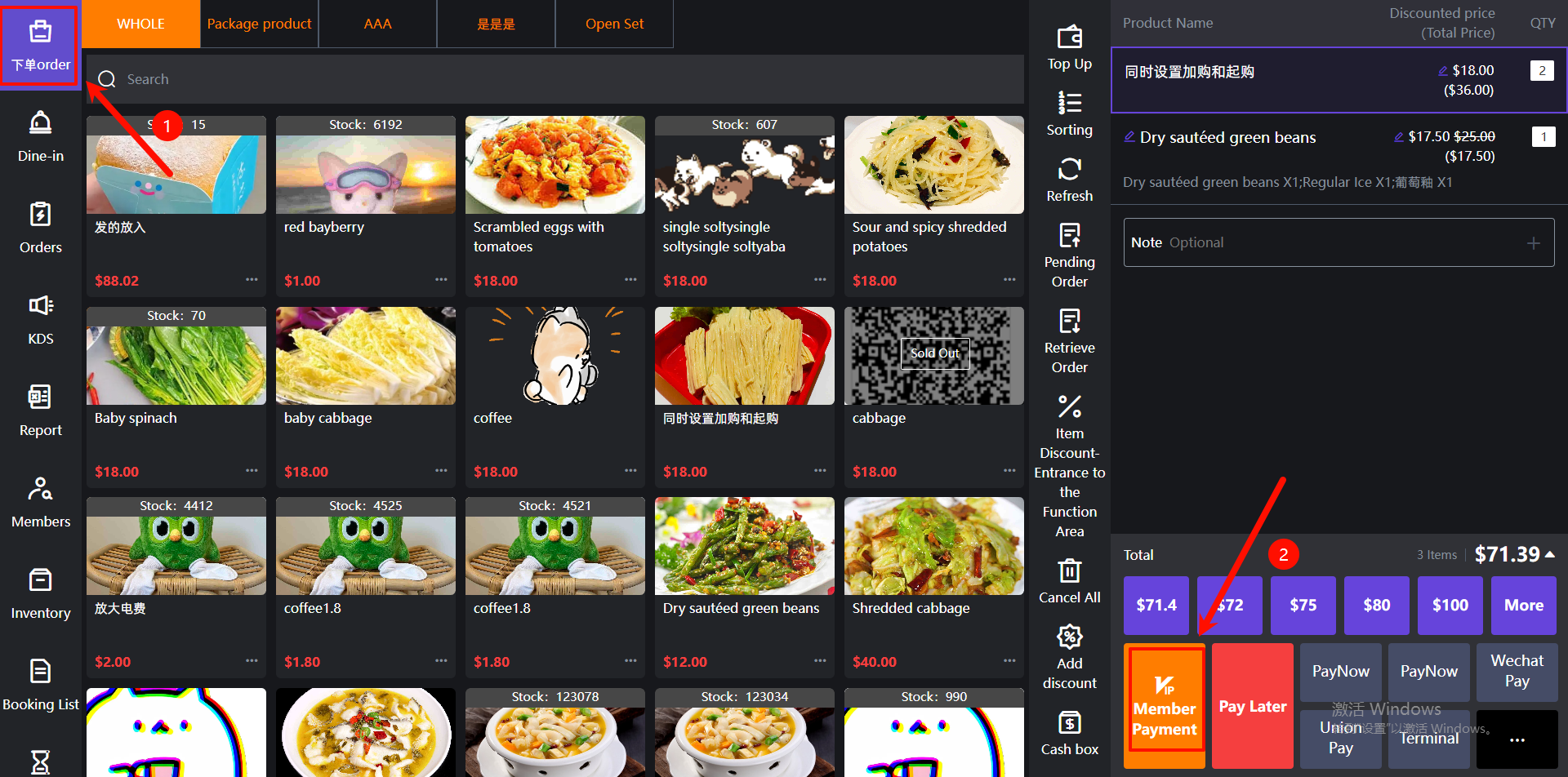1568x777 pixels.
Task: Select the Open Set tab
Action: click(x=614, y=24)
